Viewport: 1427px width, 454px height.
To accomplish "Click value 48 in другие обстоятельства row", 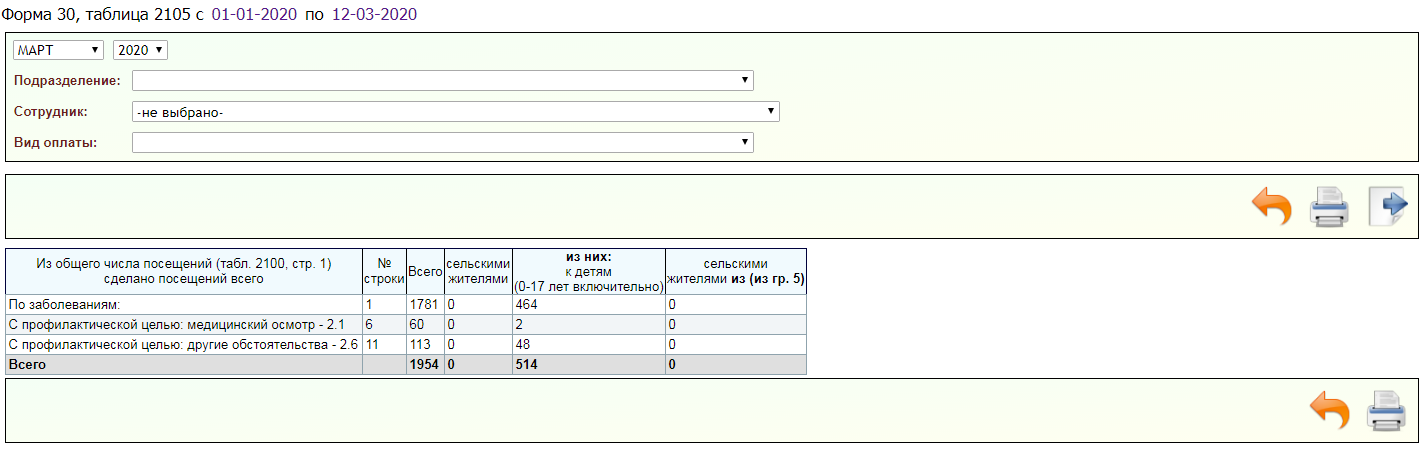I will tap(522, 345).
